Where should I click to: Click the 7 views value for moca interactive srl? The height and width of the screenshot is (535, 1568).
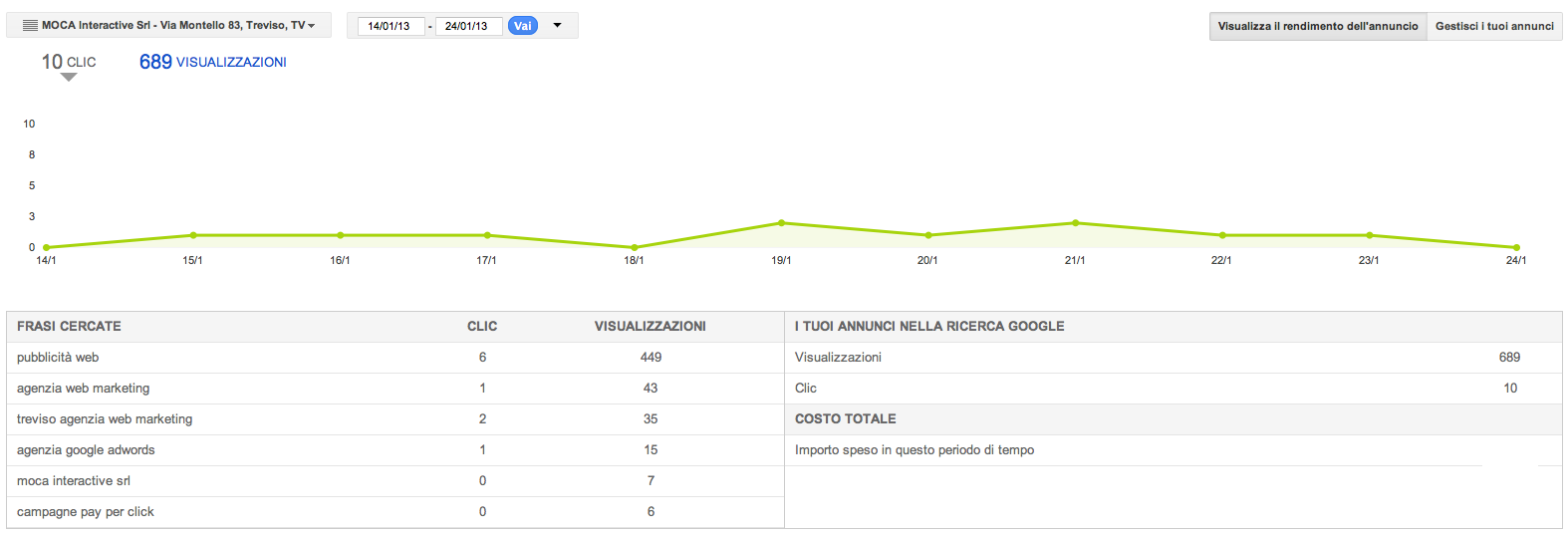point(651,481)
